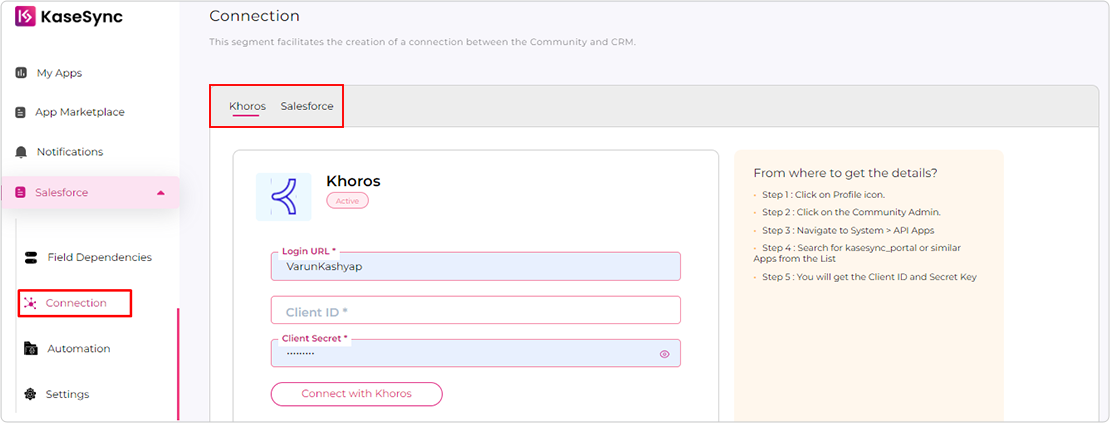Switch to the Salesforce tab
Screen dimensions: 1110x423
point(307,106)
